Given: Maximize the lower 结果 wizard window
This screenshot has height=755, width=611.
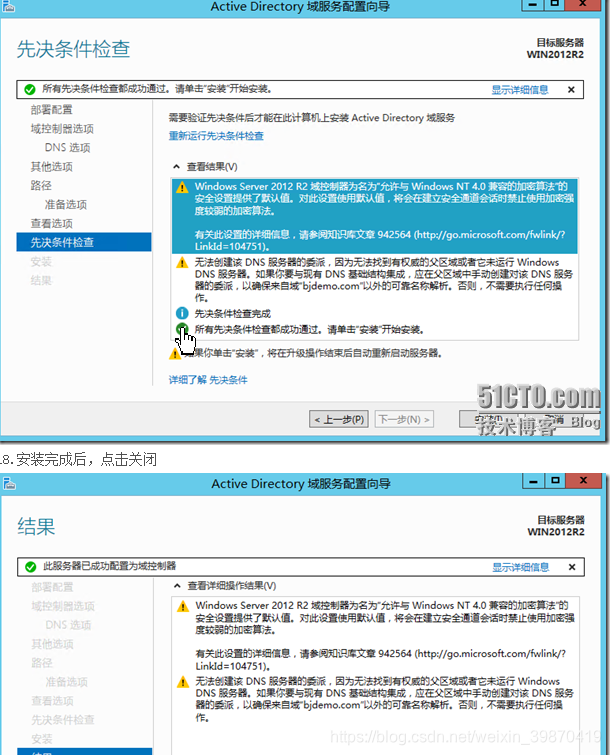Looking at the screenshot, I should pos(555,481).
